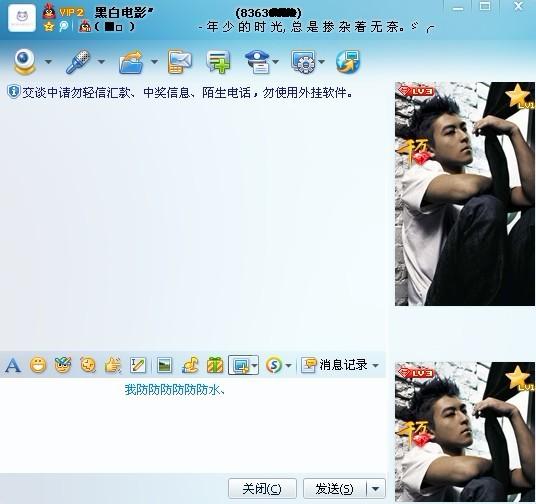The height and width of the screenshot is (504, 536).
Task: Open the apps globe icon in toolbar
Action: tap(348, 62)
